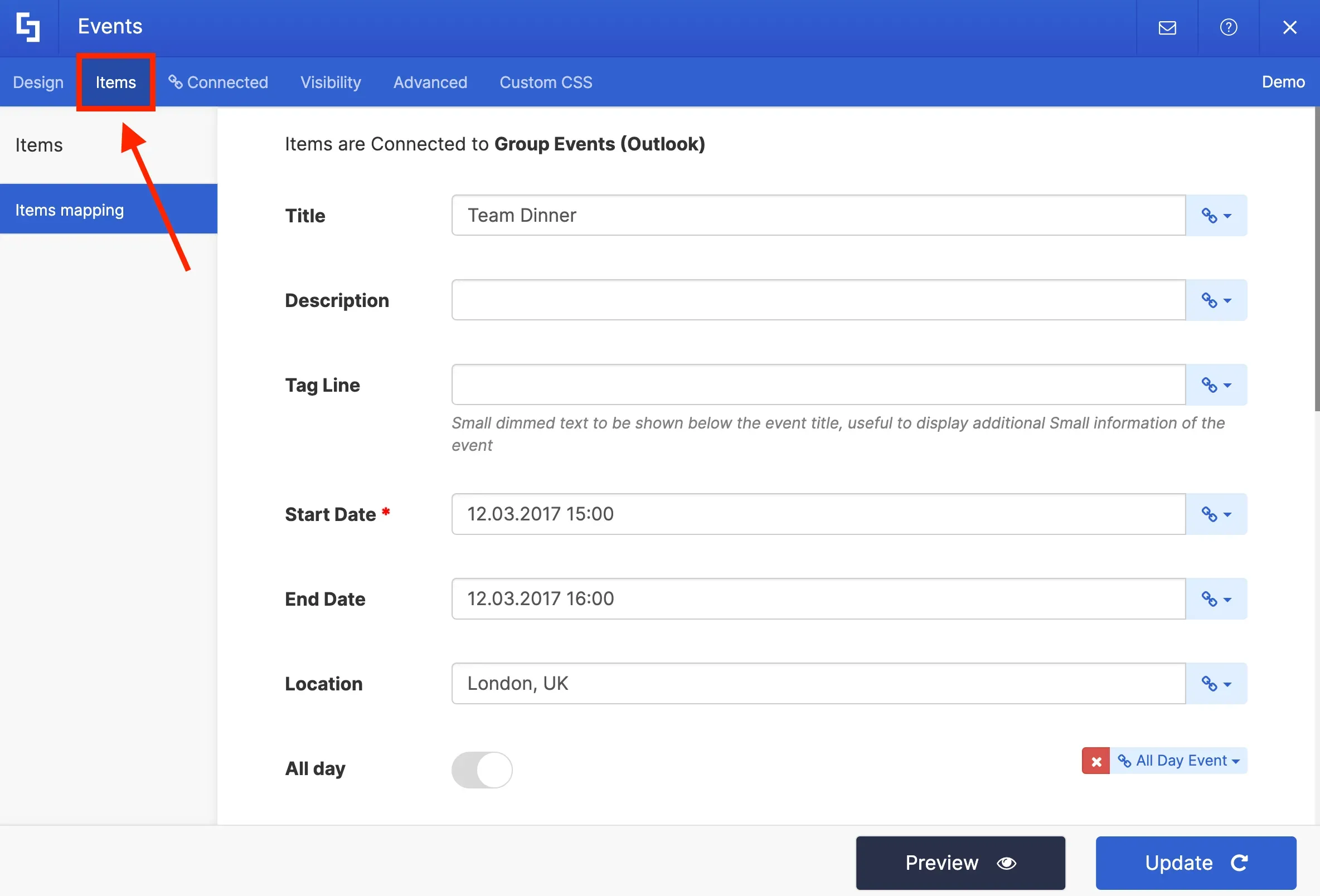The image size is (1320, 896).
Task: Remove All Day Event mapping with red X
Action: (1096, 761)
